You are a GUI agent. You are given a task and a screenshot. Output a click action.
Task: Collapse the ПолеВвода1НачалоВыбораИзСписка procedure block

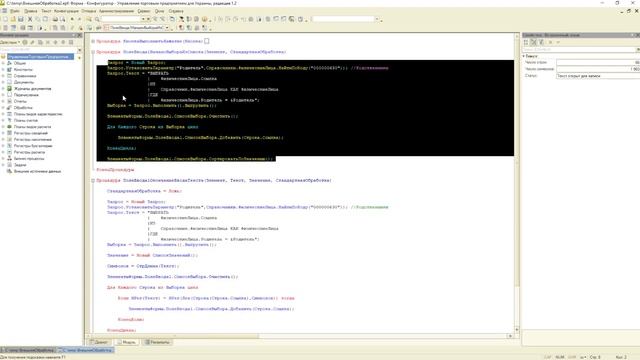93,52
